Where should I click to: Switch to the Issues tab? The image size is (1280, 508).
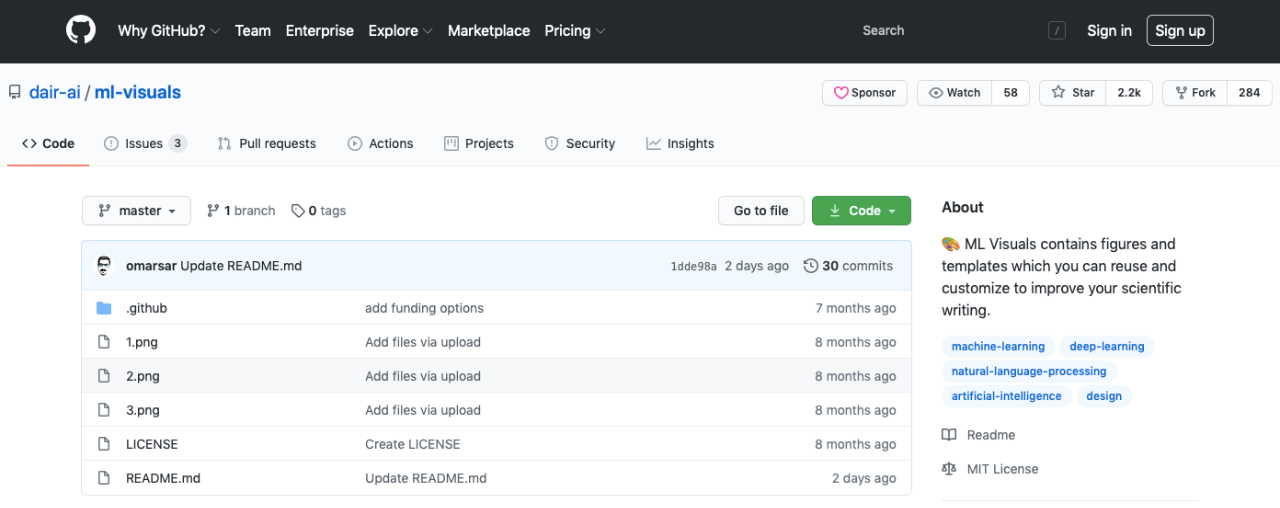click(x=144, y=144)
